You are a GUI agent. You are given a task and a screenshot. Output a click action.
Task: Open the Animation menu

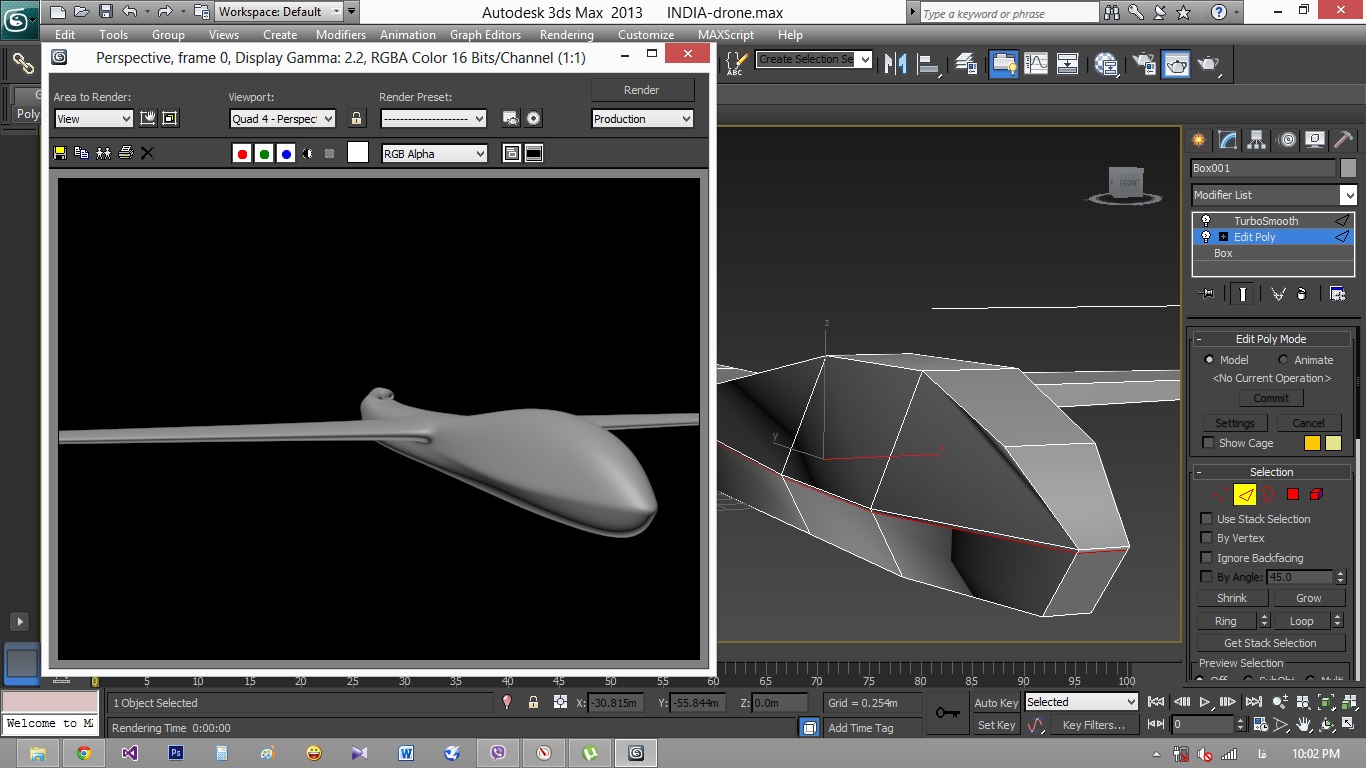point(407,34)
